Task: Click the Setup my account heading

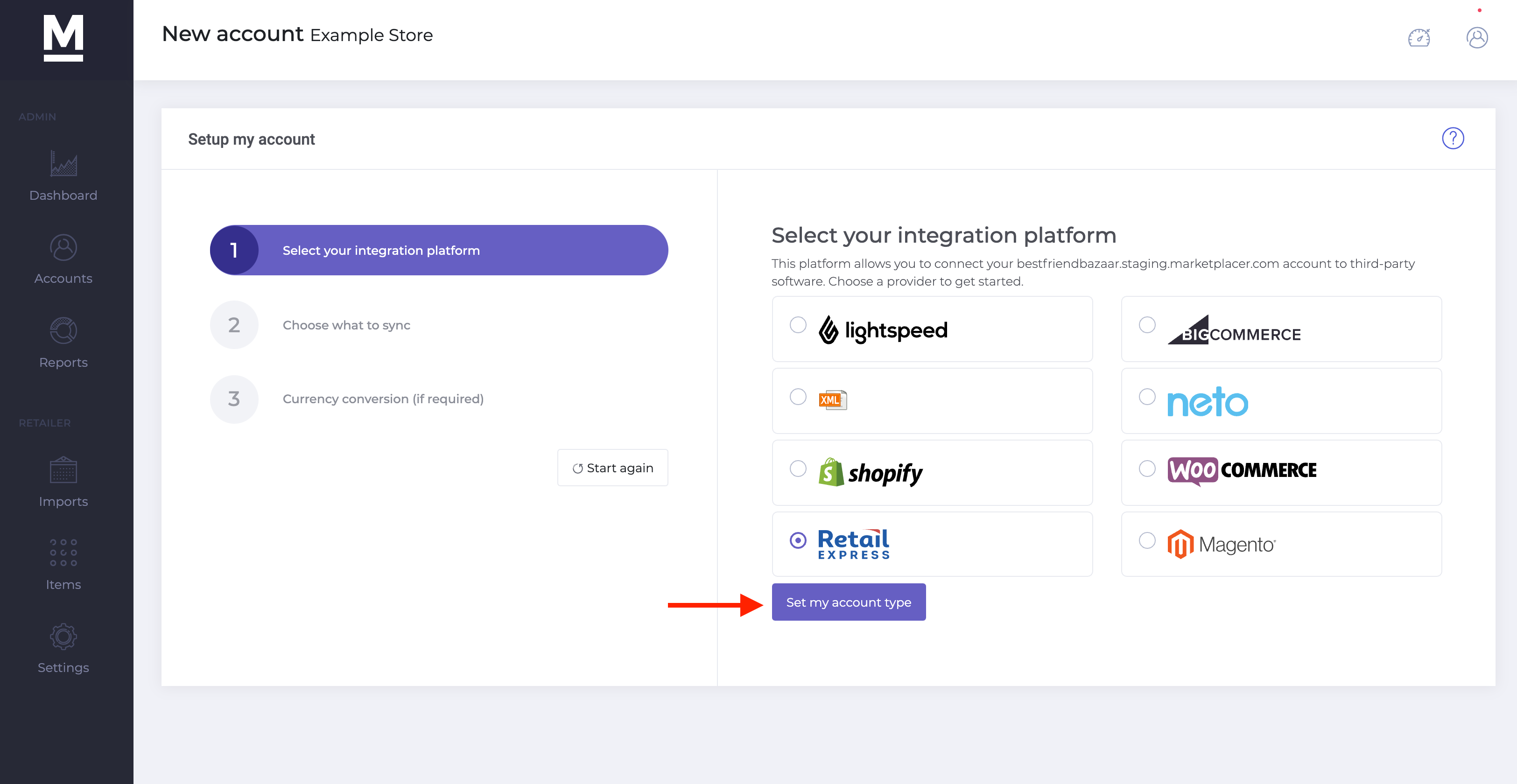Action: click(252, 140)
